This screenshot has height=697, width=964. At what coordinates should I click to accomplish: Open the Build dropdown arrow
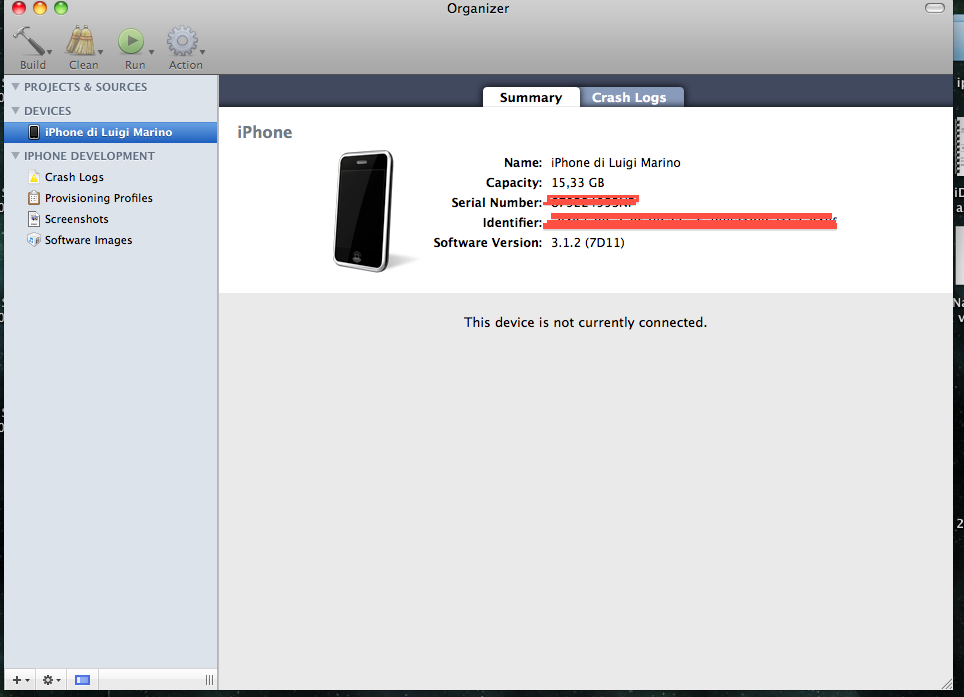49,52
